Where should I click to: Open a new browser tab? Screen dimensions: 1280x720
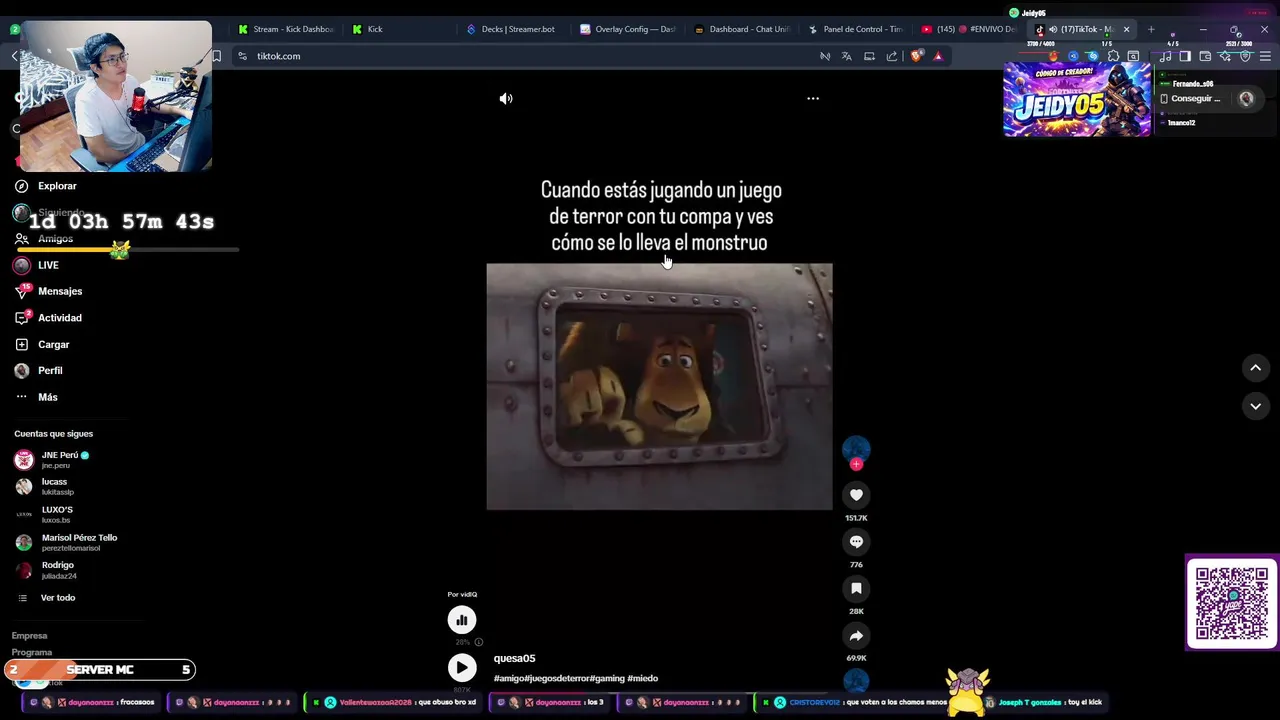pos(1151,29)
